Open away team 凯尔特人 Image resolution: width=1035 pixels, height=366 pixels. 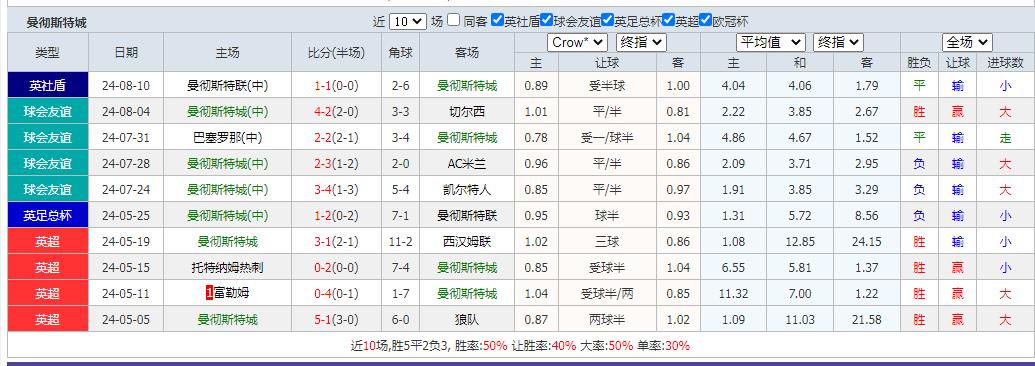point(467,190)
